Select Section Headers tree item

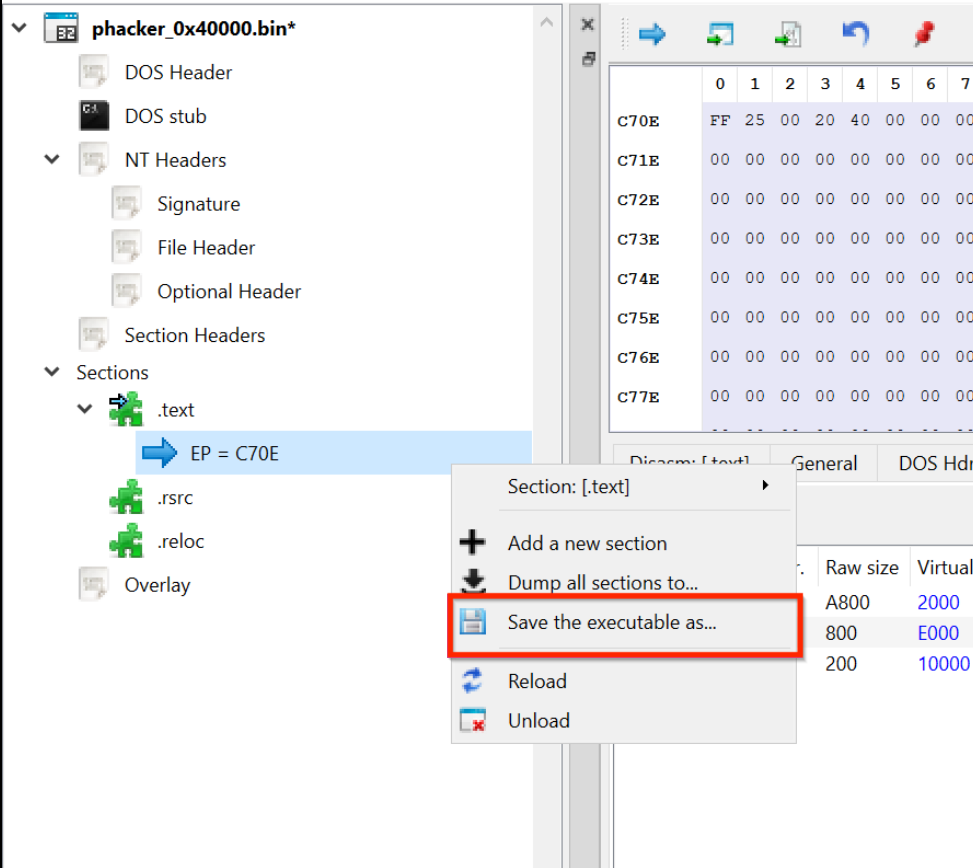tap(195, 335)
